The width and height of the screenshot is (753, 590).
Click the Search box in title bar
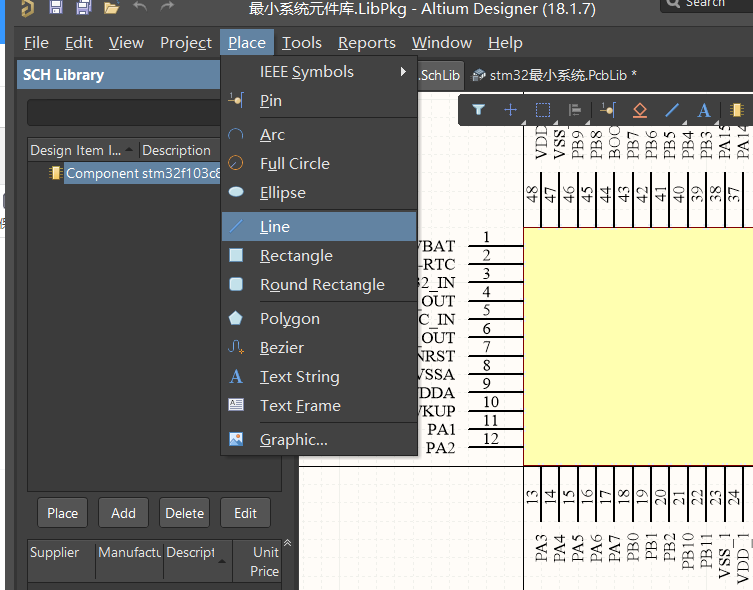(707, 5)
